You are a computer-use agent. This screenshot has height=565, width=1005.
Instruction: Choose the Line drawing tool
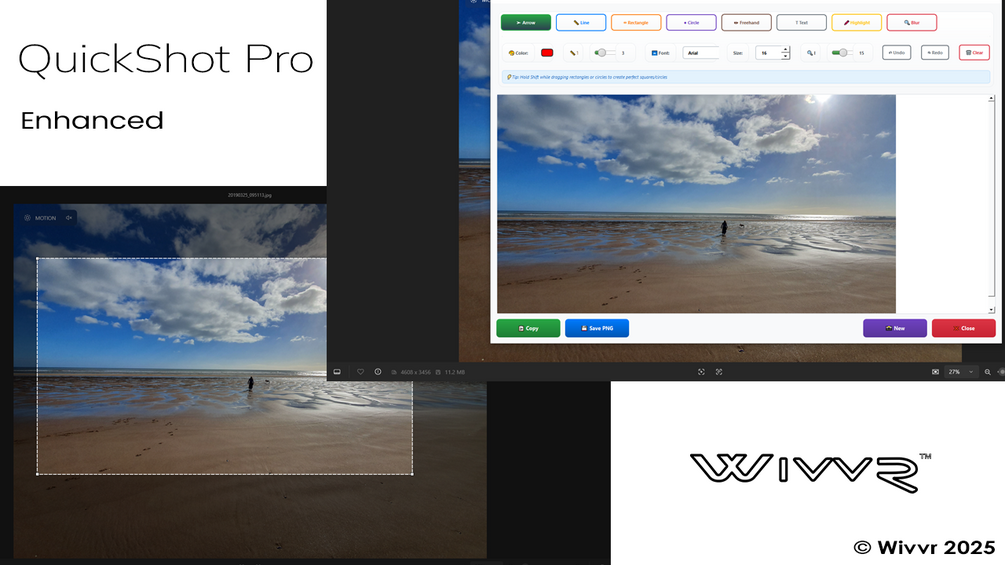click(581, 22)
